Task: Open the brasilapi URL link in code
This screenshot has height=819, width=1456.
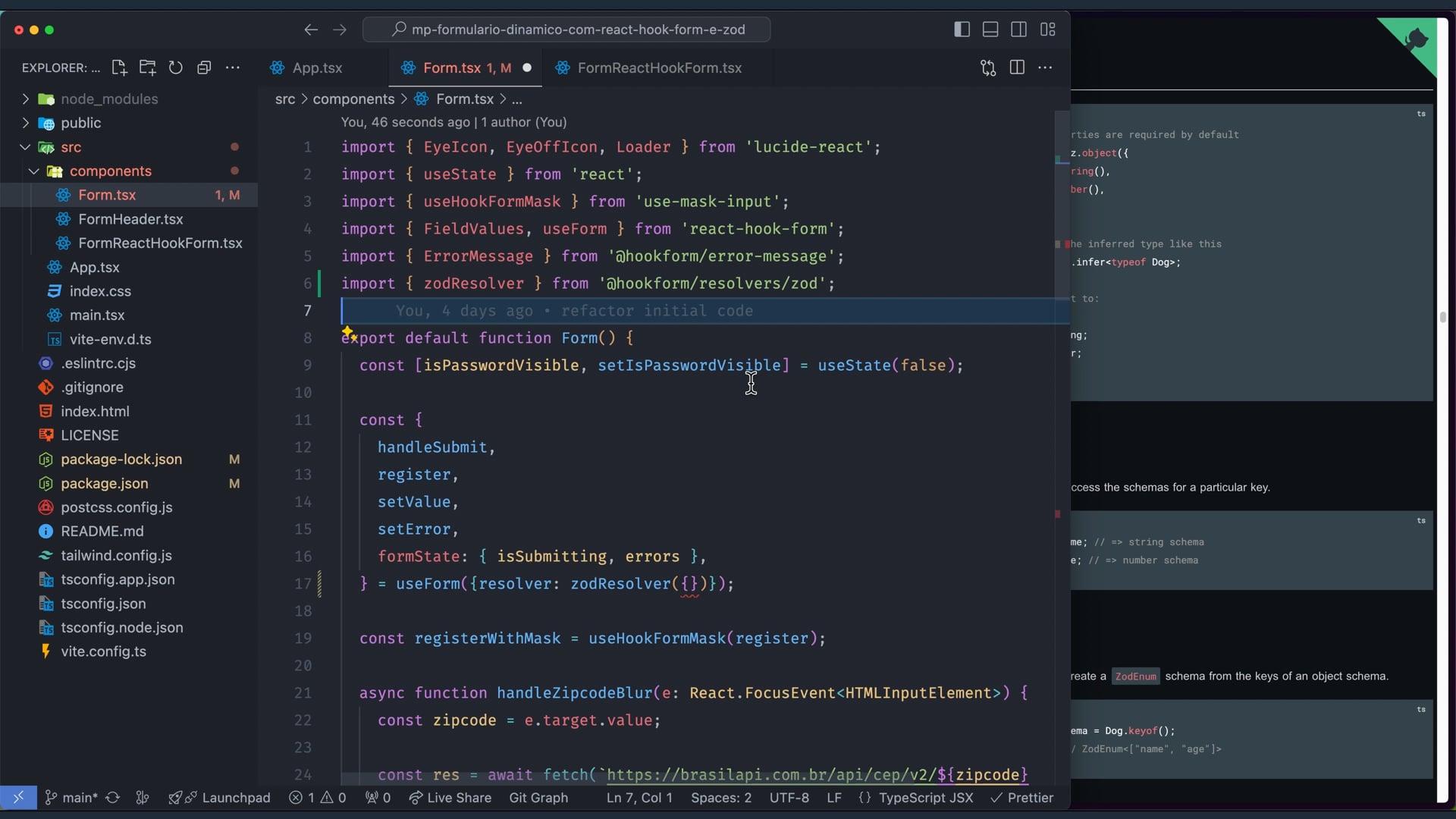Action: click(x=817, y=774)
